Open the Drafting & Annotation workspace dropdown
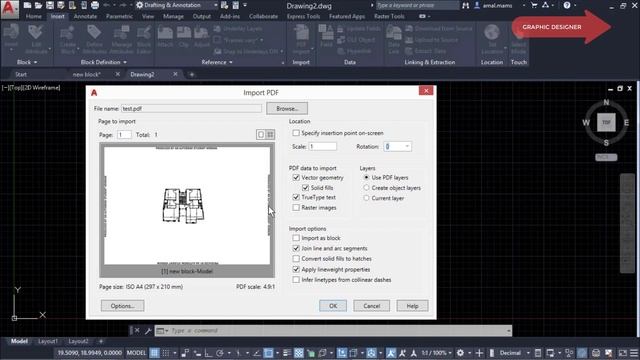Image resolution: width=640 pixels, height=360 pixels. pos(216,5)
